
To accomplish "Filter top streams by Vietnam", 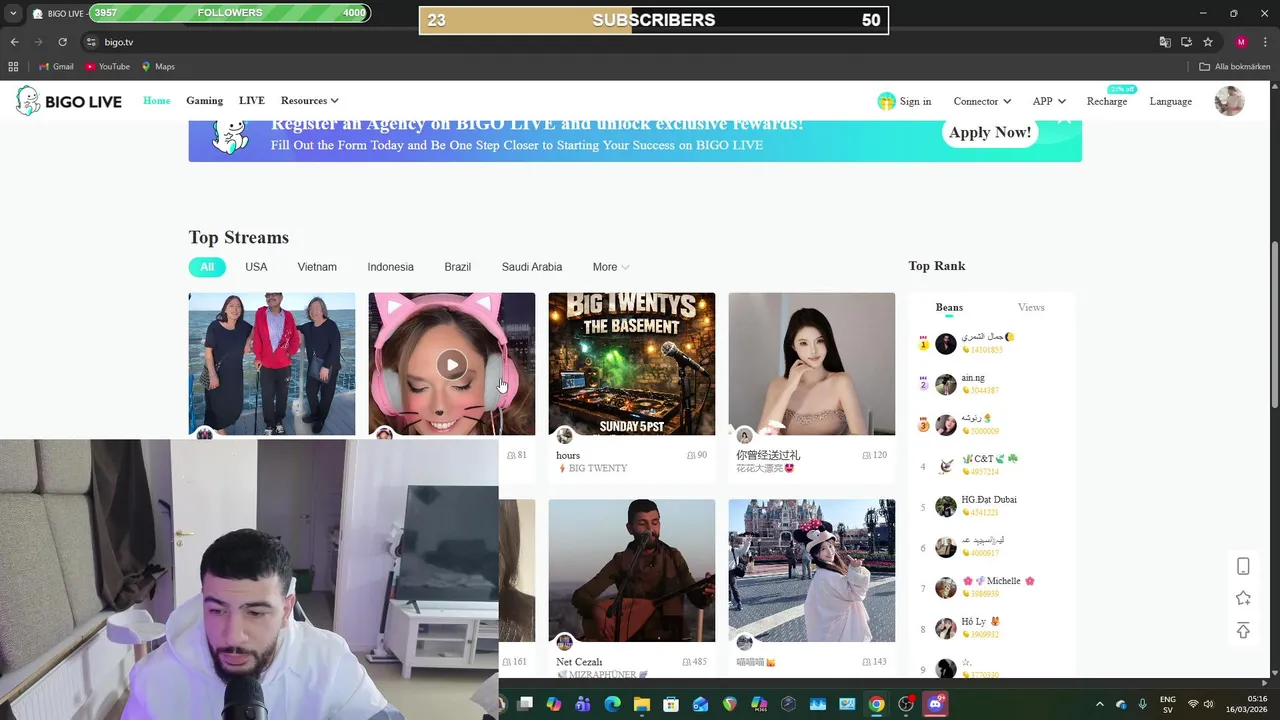I will coord(317,267).
